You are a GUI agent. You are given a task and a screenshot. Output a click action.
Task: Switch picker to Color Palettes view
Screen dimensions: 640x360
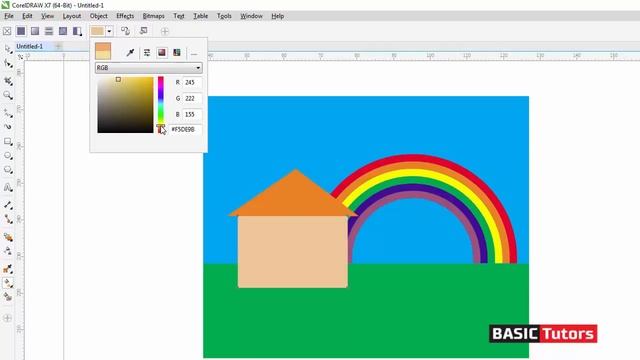pyautogui.click(x=177, y=53)
